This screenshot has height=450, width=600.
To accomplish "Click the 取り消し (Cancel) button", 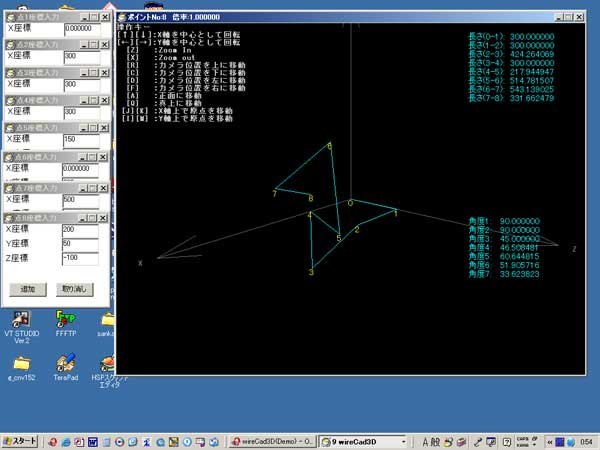I will pos(73,288).
